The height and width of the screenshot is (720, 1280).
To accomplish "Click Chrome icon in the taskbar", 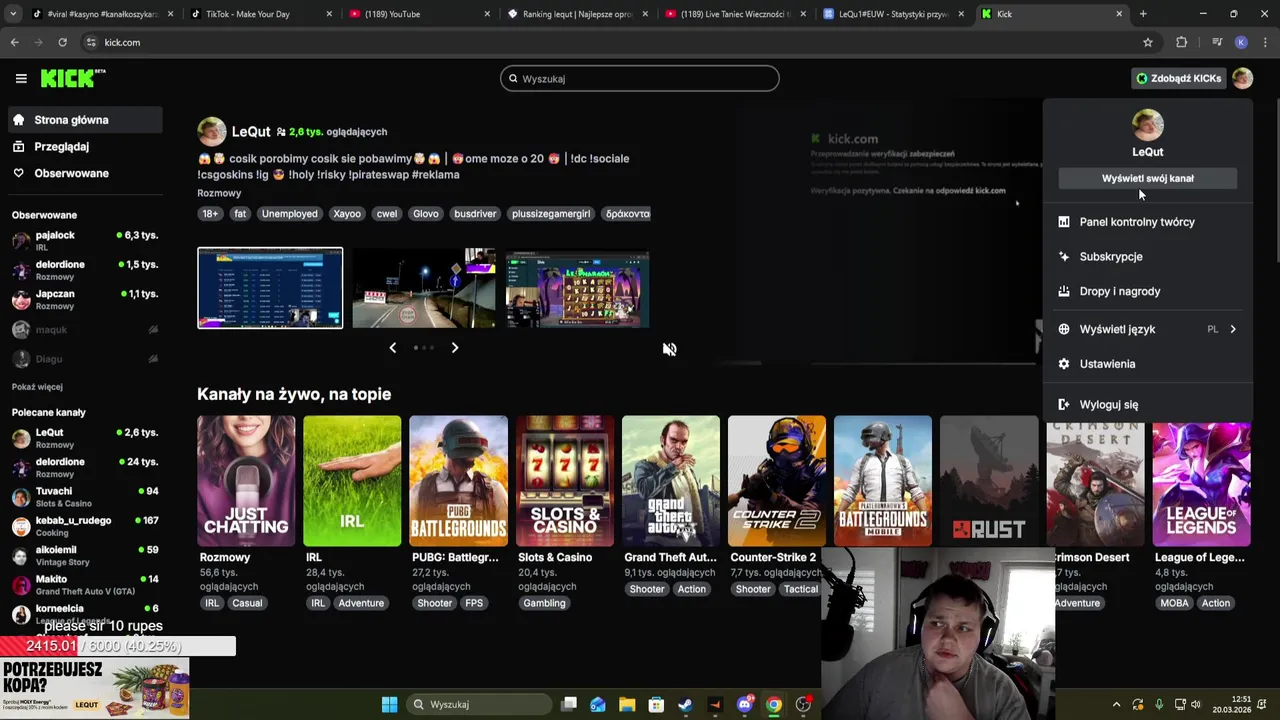I will [774, 704].
